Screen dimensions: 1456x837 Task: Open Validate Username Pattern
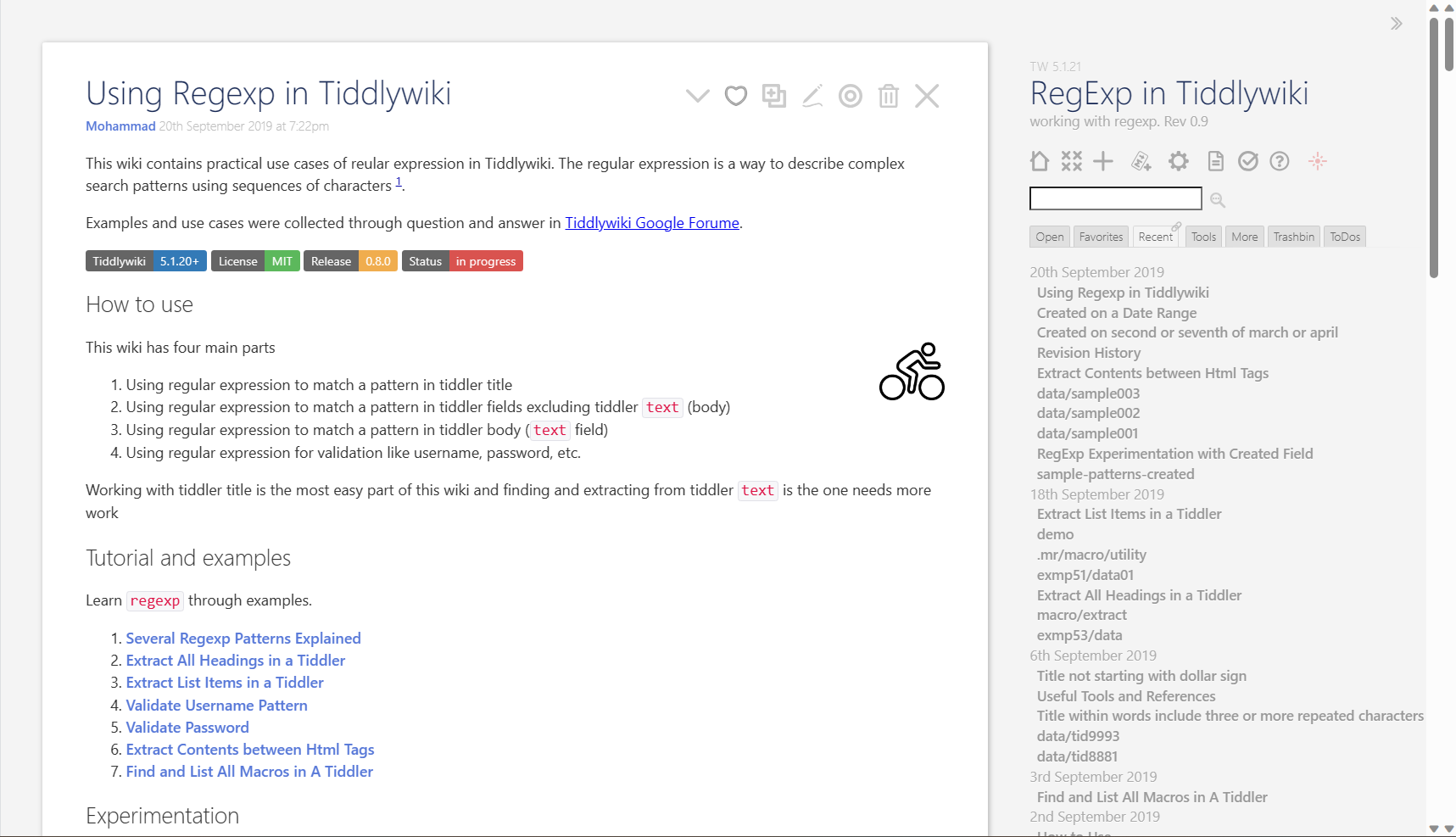[217, 706]
